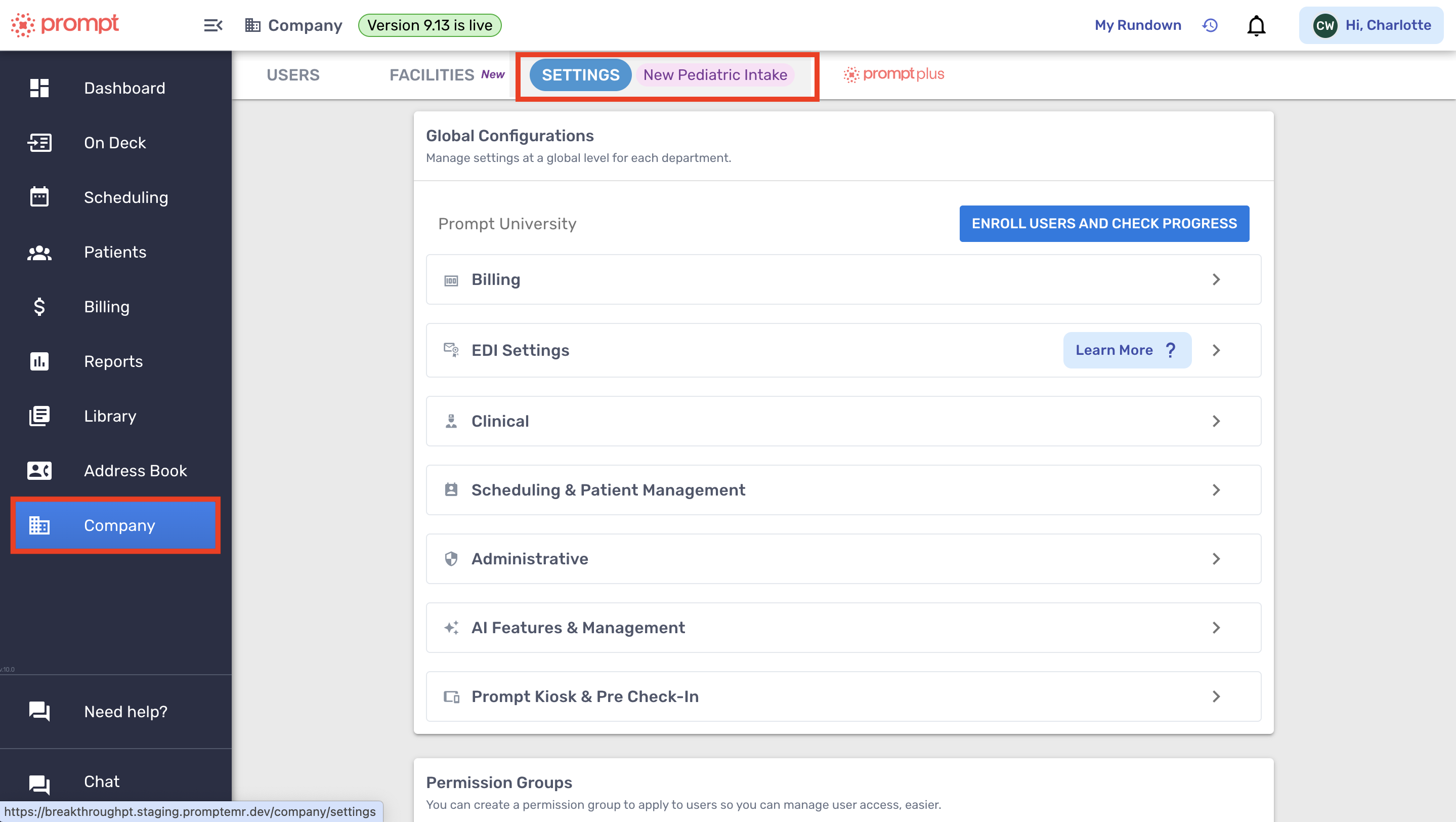Open the Billing dollar icon in the sidebar

pyautogui.click(x=39, y=306)
